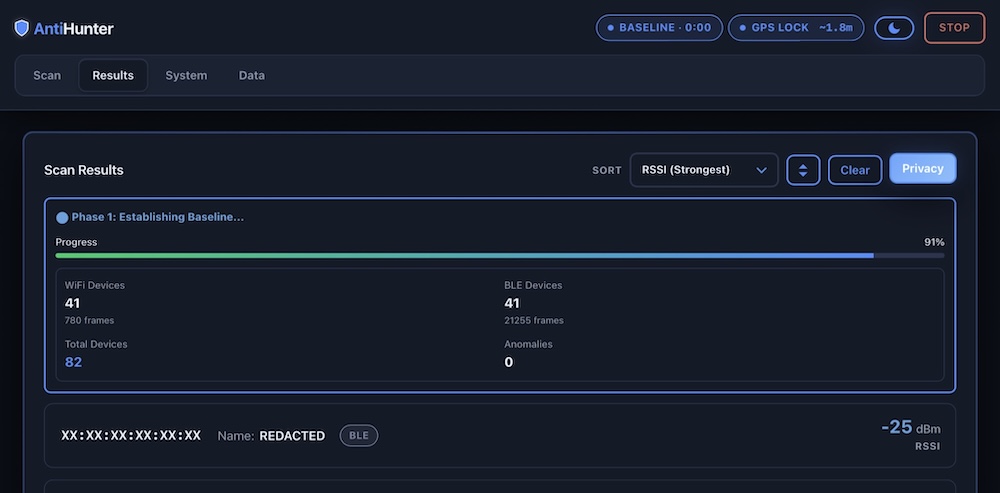Viewport: 1000px width, 493px height.
Task: Click the Phase 1: Establishing Baseline text
Action: coord(158,217)
